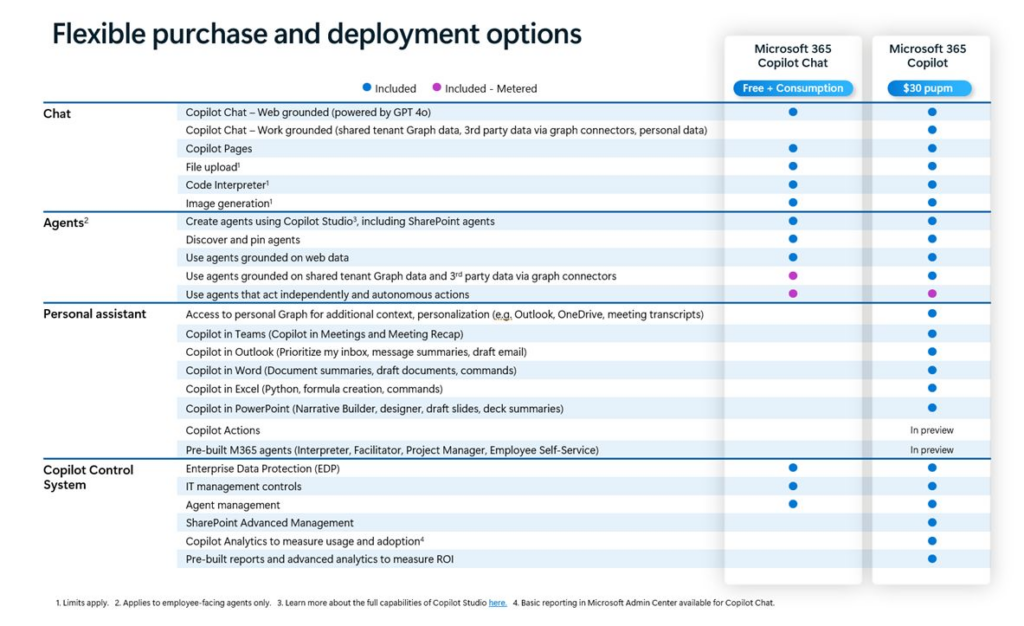This screenshot has height=626, width=1024.
Task: Click "IT management controls" row text
Action: coord(244,486)
